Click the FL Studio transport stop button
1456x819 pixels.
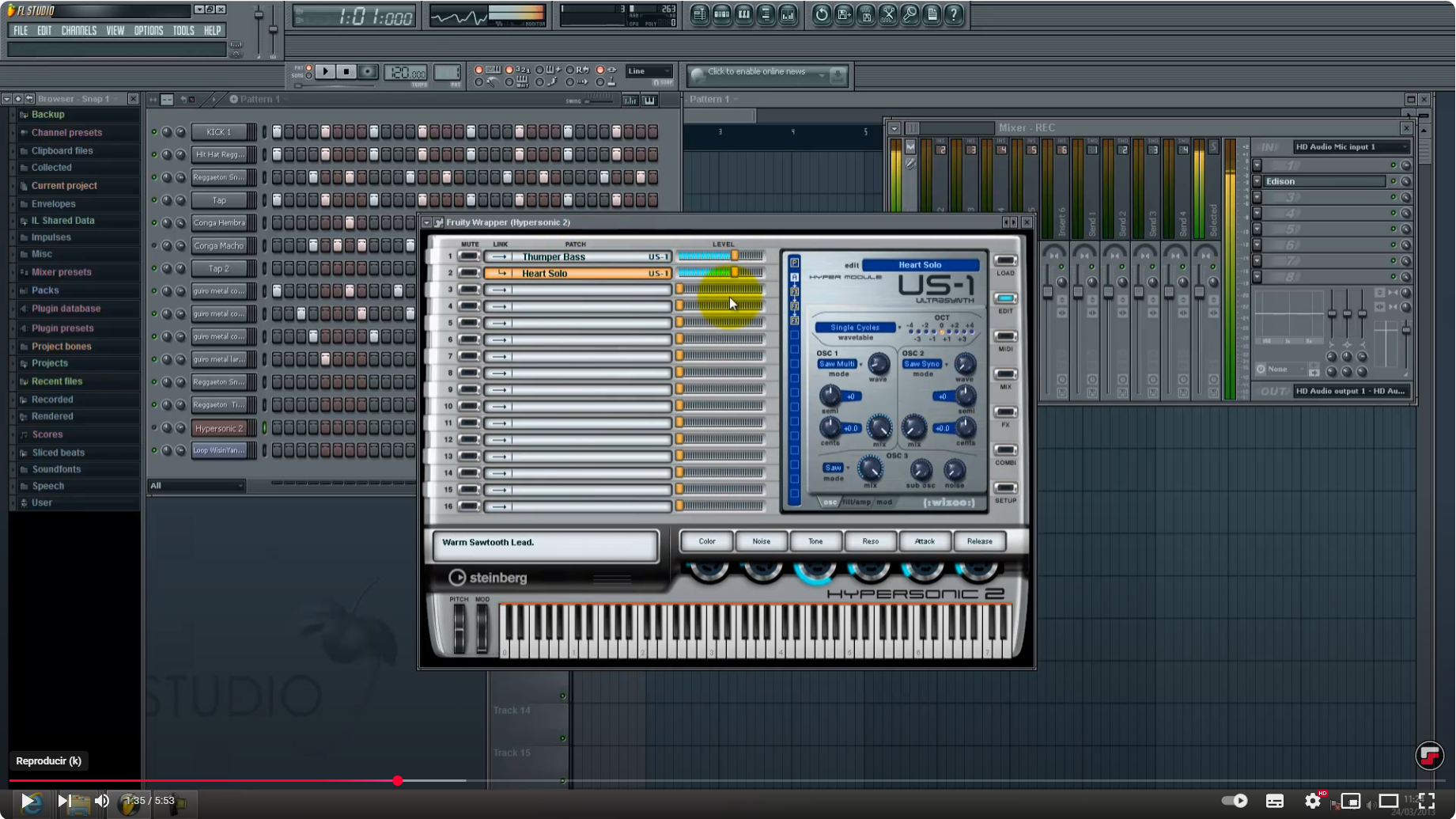[x=346, y=72]
